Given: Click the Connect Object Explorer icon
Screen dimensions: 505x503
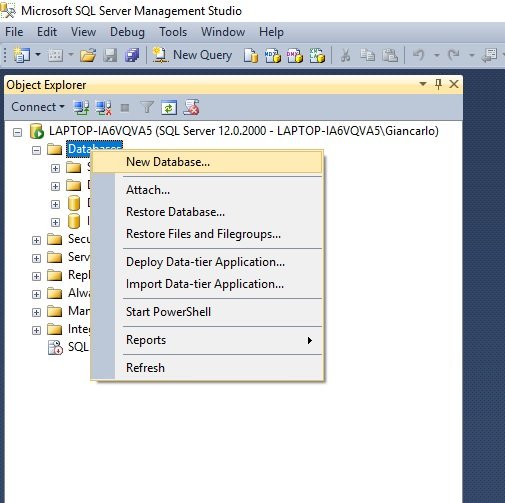Looking at the screenshot, I should (81, 107).
